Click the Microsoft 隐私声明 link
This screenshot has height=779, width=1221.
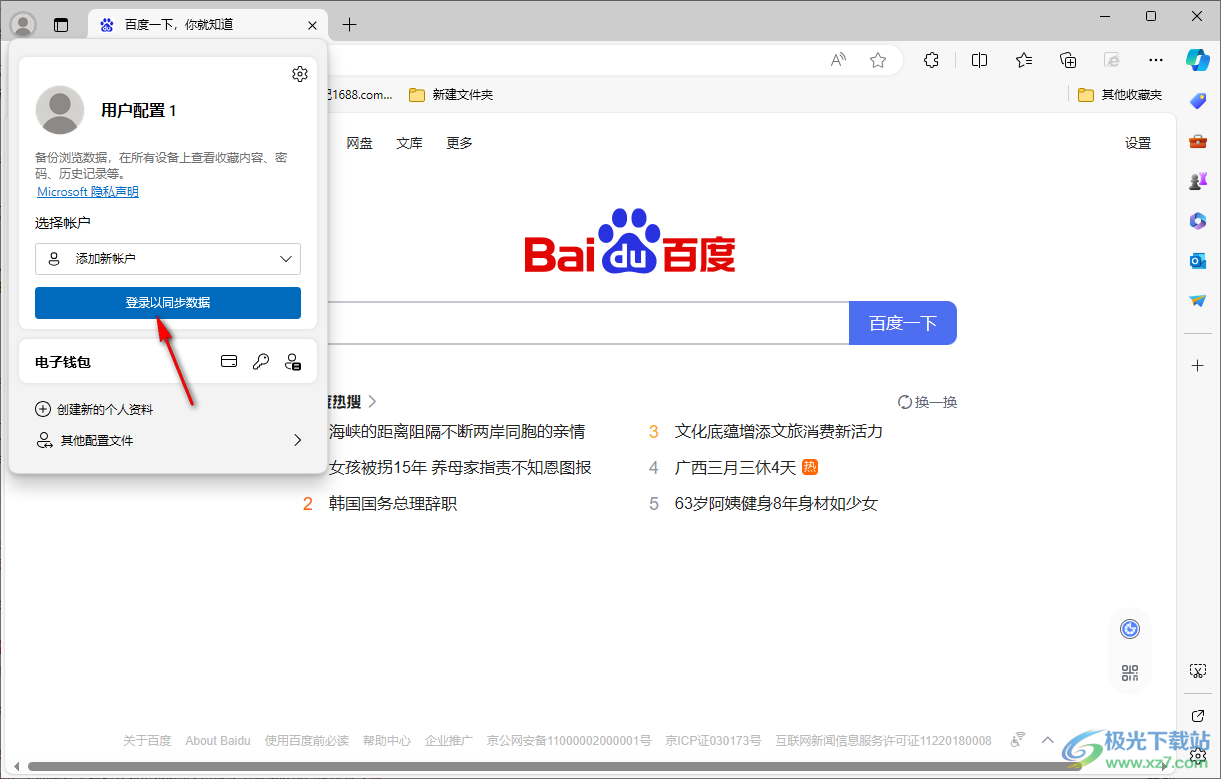click(x=88, y=191)
